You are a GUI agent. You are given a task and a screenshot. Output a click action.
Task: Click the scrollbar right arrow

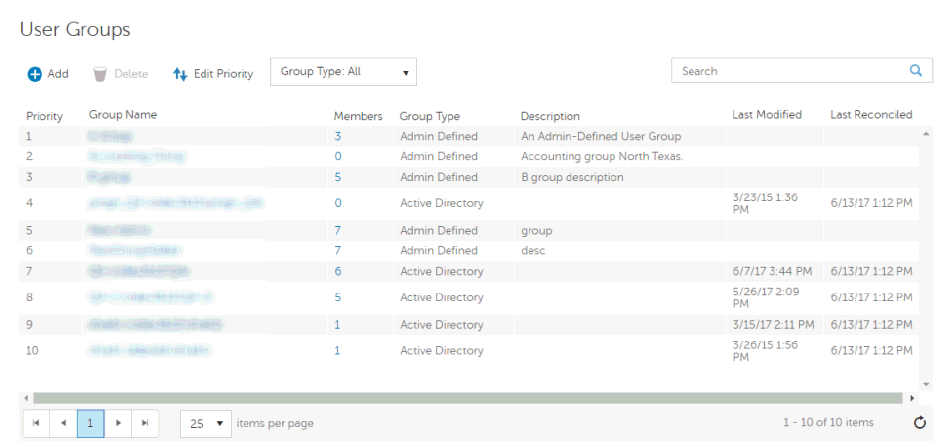coord(912,398)
